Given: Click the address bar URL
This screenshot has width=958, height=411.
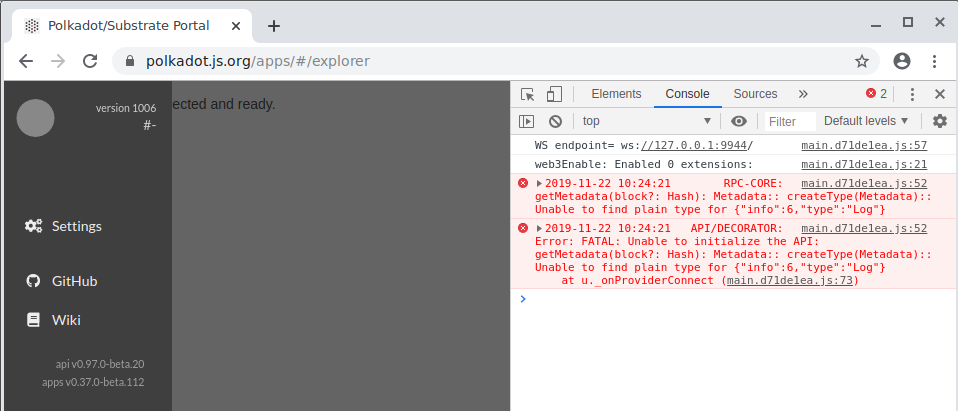Looking at the screenshot, I should coord(257,61).
